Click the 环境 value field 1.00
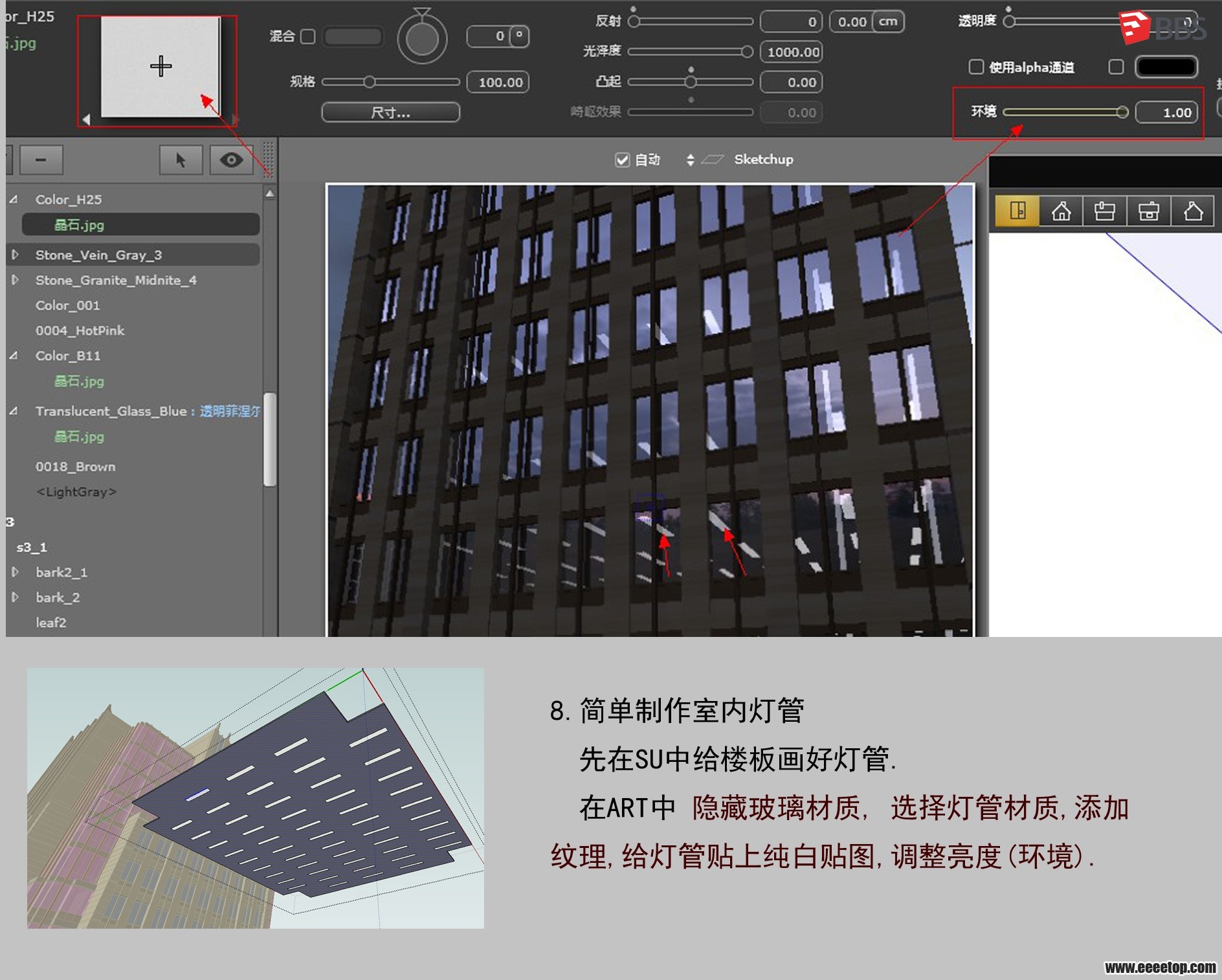1222x980 pixels. [x=1166, y=113]
